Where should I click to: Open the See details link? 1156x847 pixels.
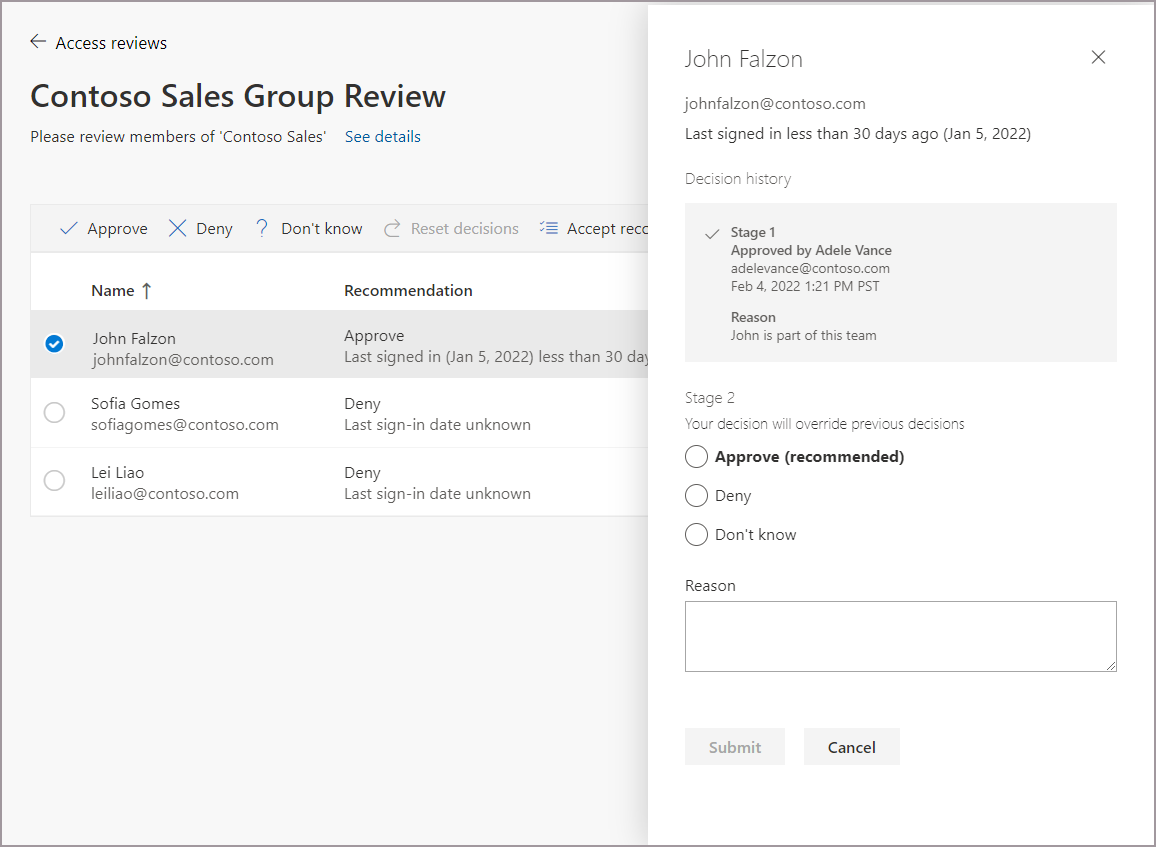[382, 137]
